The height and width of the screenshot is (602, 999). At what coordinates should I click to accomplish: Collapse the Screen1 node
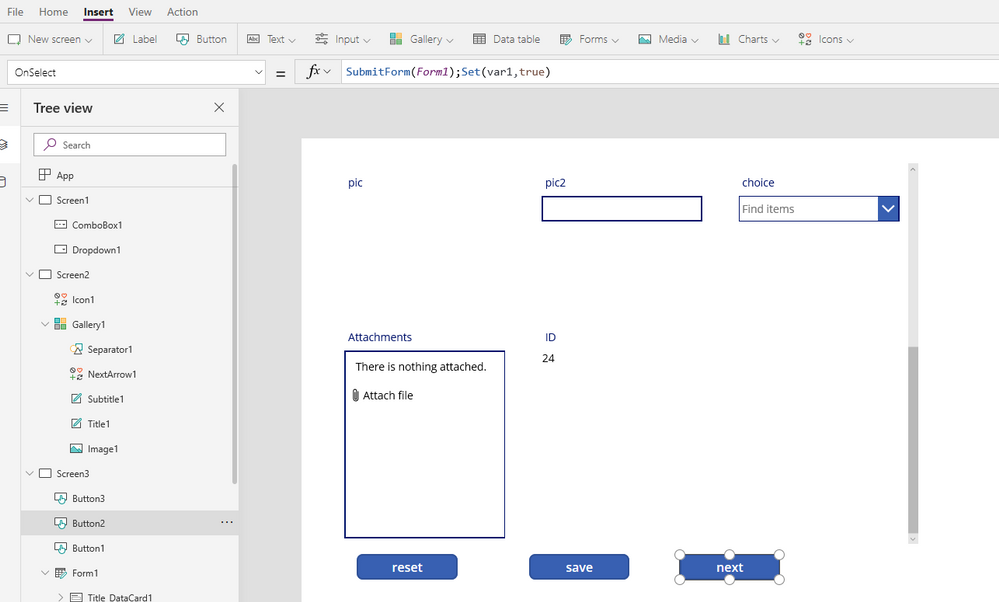pyautogui.click(x=29, y=200)
